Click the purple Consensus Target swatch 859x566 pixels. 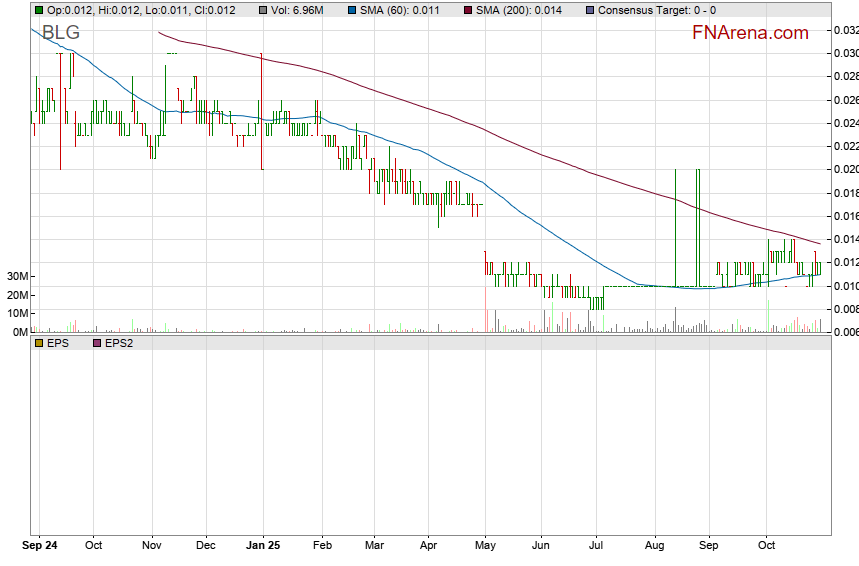590,10
